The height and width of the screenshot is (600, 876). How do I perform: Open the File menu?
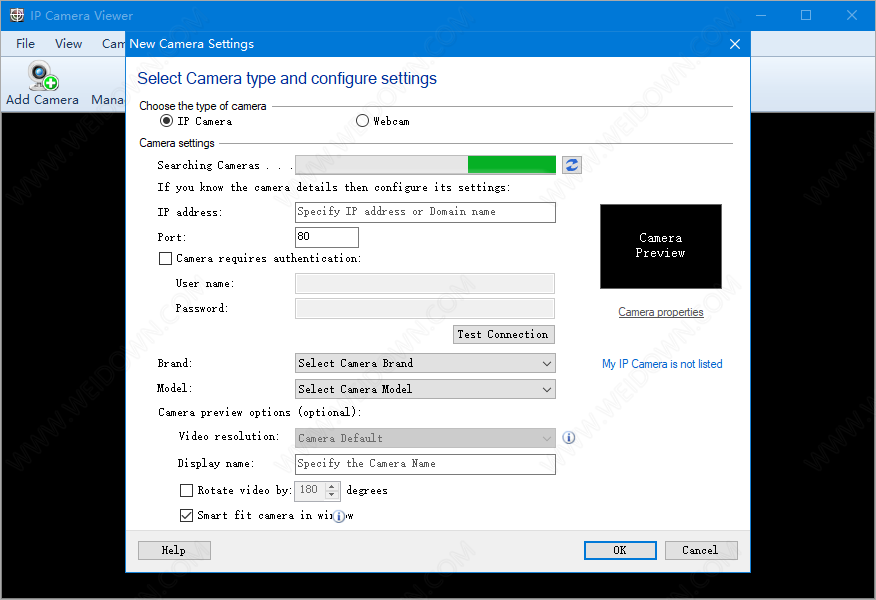click(25, 44)
